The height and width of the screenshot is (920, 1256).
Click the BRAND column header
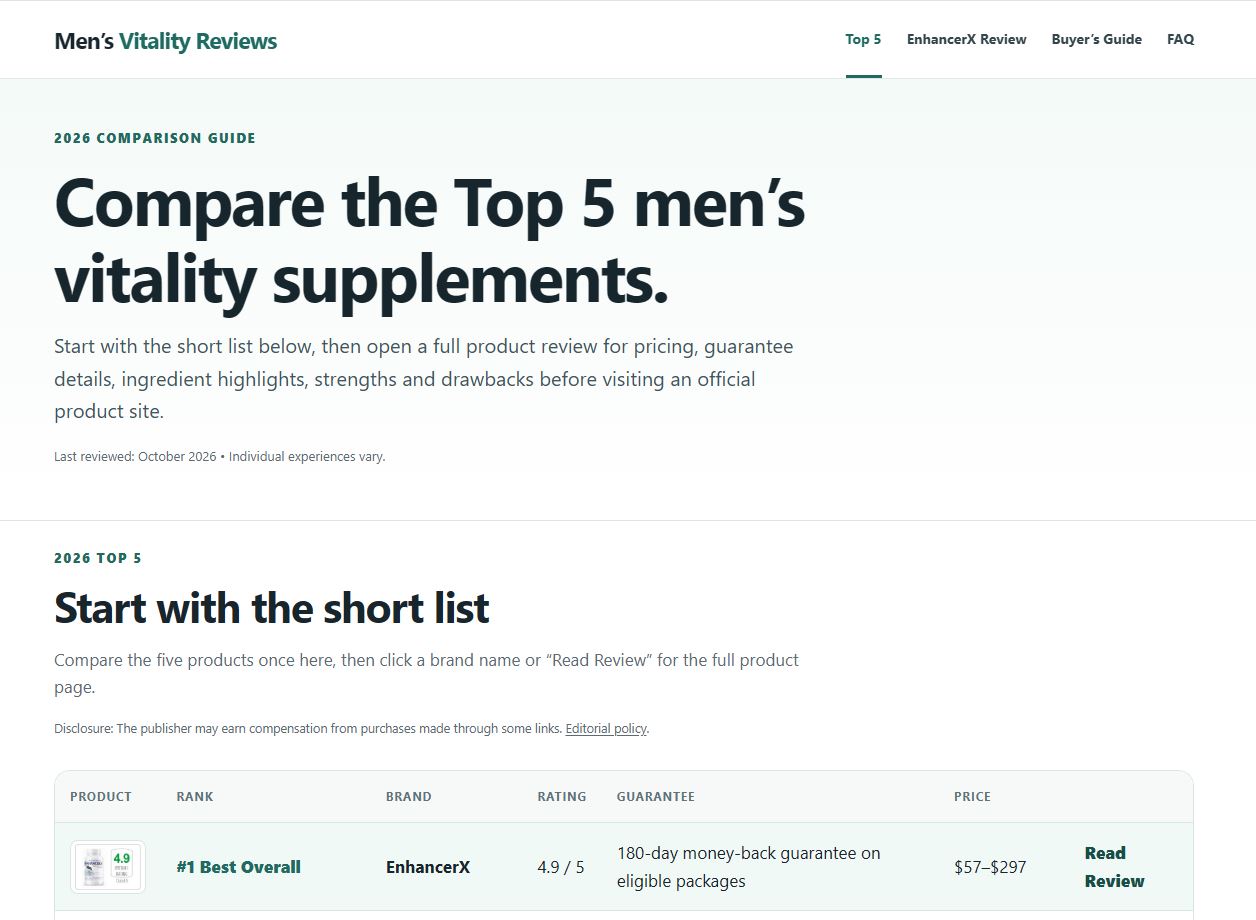tap(409, 797)
